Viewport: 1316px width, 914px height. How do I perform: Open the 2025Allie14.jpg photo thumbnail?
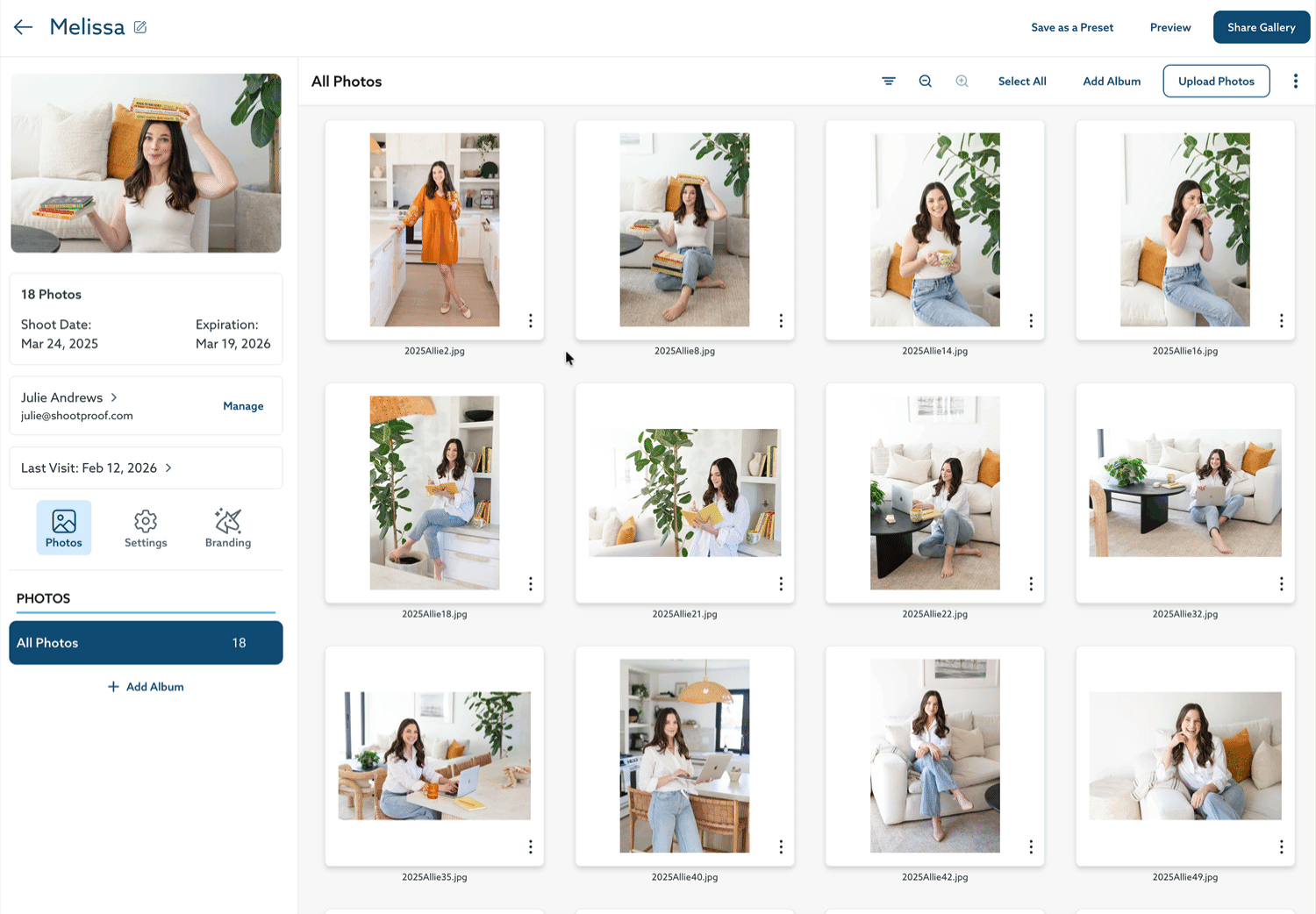click(x=934, y=230)
